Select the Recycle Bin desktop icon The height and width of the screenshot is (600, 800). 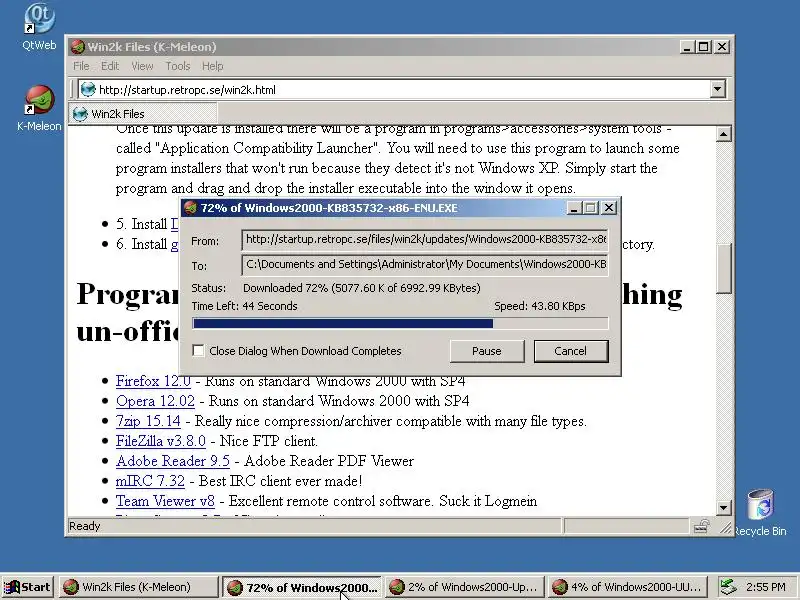click(x=760, y=505)
